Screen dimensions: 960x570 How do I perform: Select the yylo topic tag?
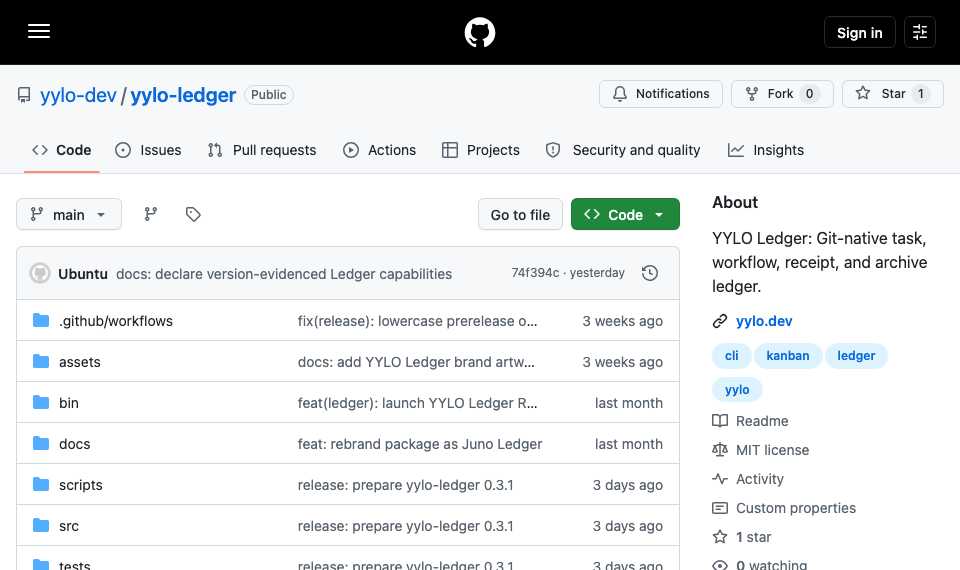pyautogui.click(x=737, y=389)
